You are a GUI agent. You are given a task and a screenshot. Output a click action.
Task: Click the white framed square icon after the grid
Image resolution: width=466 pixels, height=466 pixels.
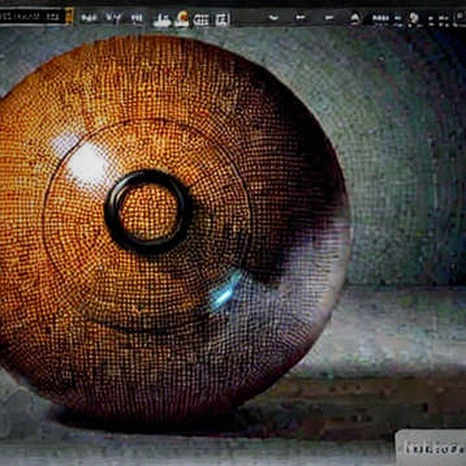click(x=222, y=19)
